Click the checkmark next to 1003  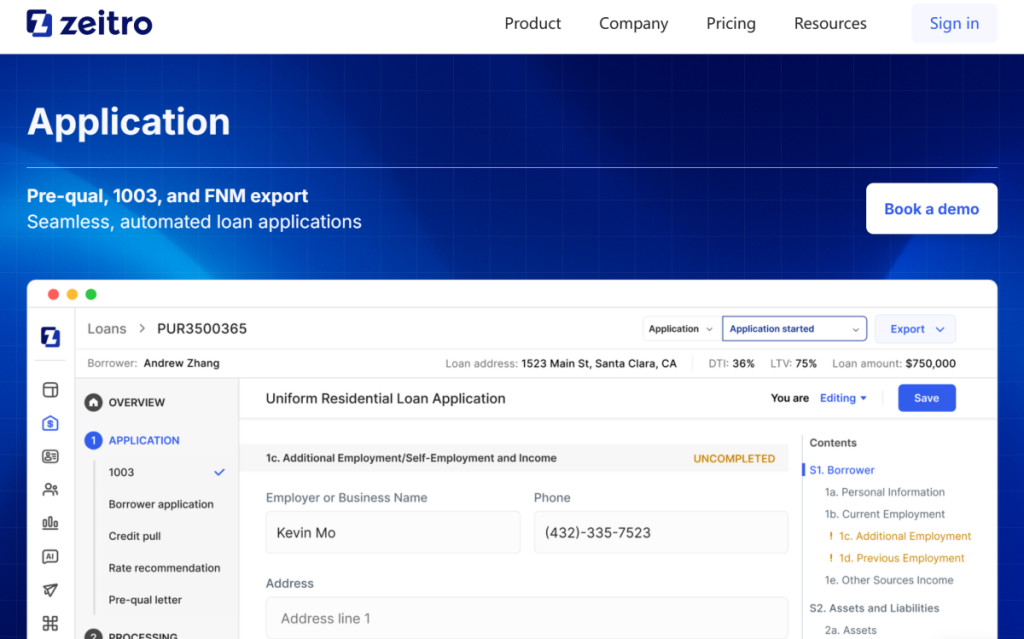219,472
